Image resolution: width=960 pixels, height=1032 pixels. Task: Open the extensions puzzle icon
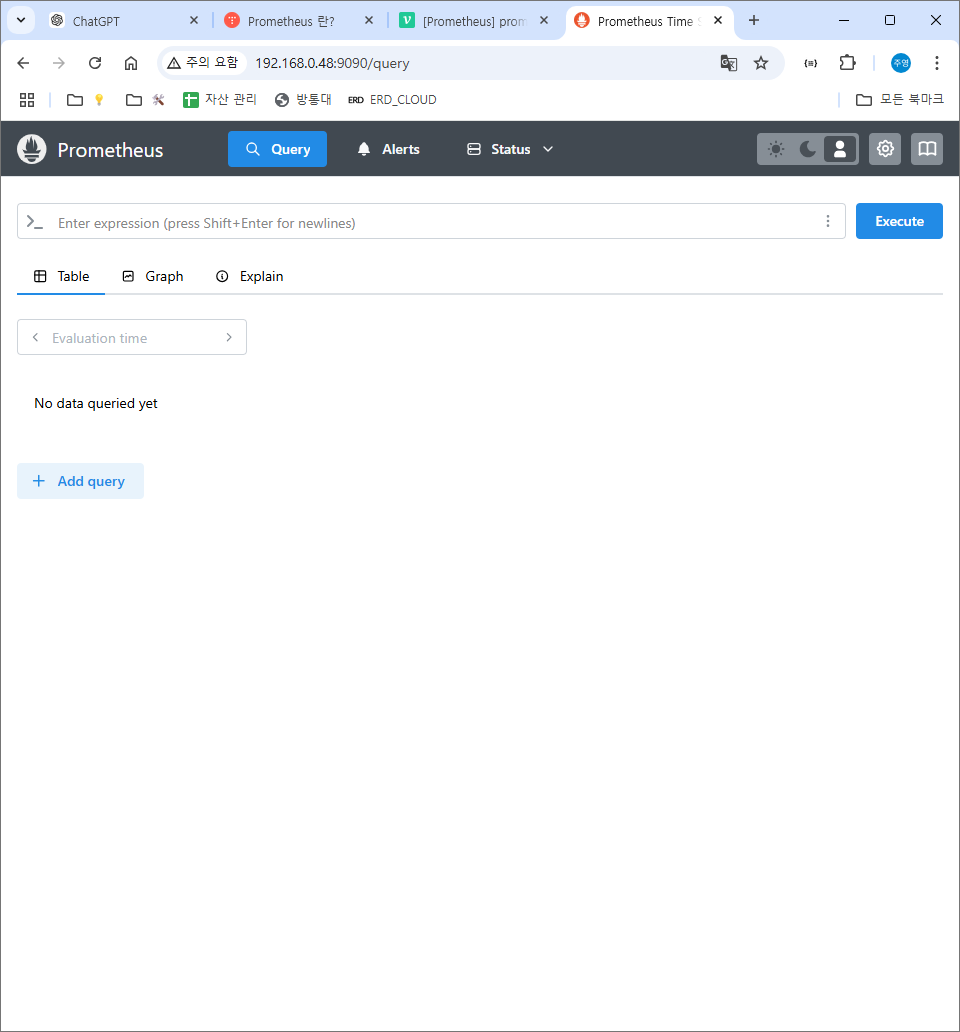(847, 63)
